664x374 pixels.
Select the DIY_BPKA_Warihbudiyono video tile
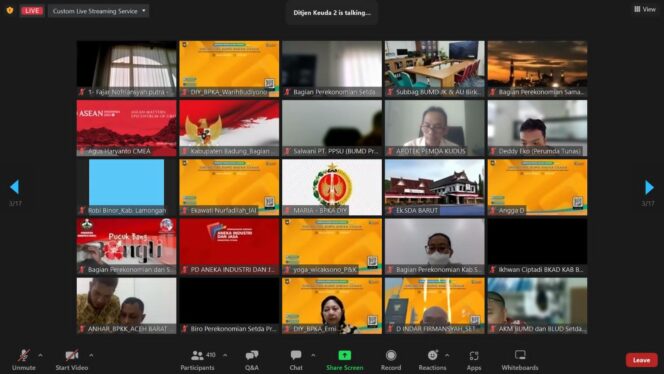click(x=229, y=69)
